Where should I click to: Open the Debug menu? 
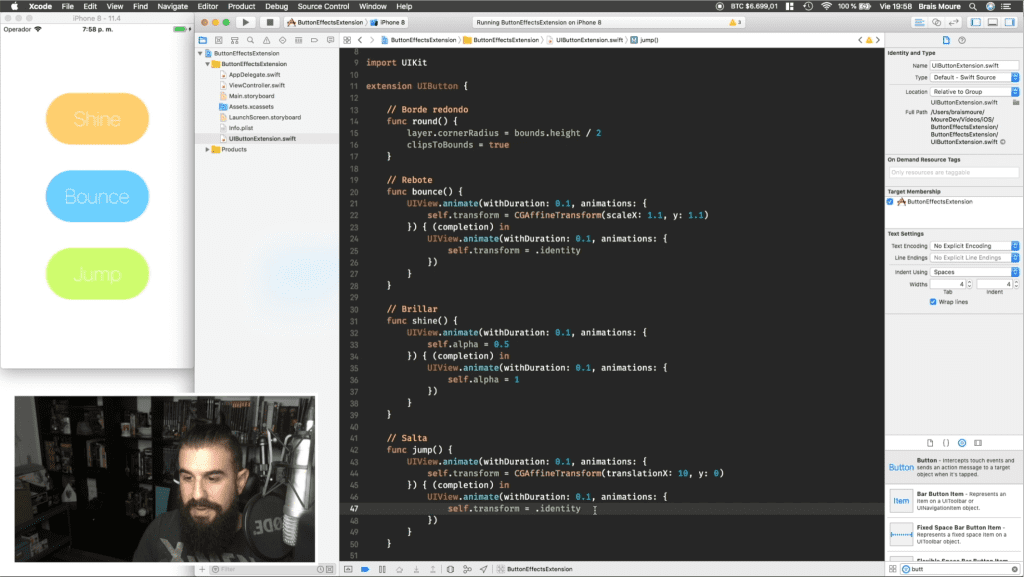(276, 6)
